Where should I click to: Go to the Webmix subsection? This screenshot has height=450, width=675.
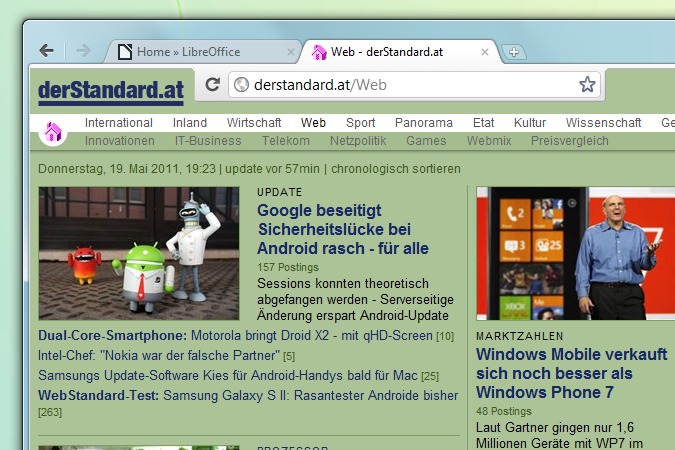tap(489, 141)
